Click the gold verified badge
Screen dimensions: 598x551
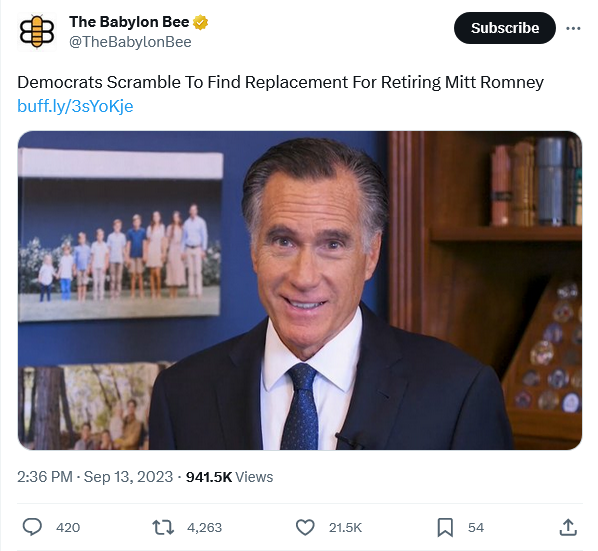tap(201, 22)
